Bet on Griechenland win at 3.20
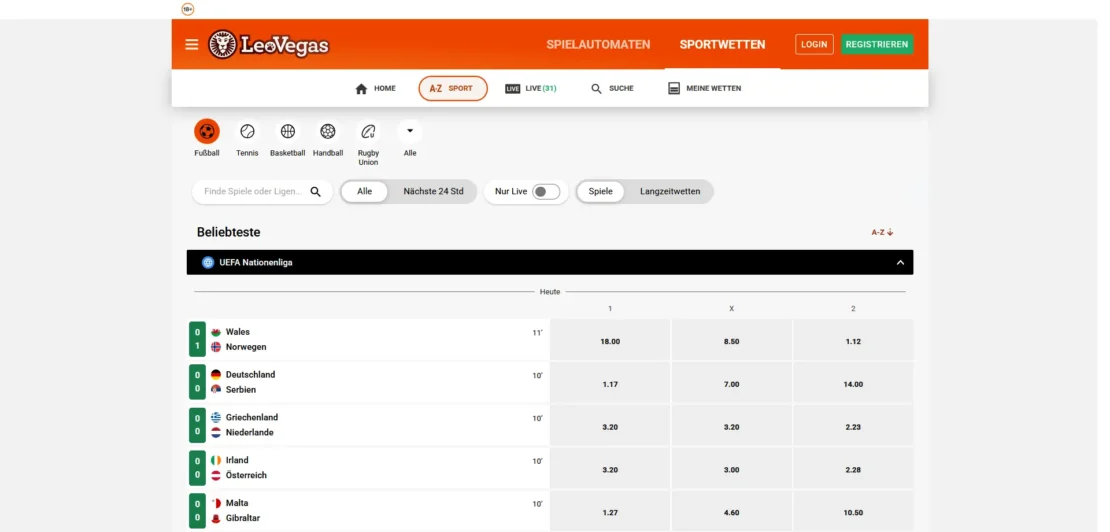Screen dimensions: 1110x532 coord(610,427)
